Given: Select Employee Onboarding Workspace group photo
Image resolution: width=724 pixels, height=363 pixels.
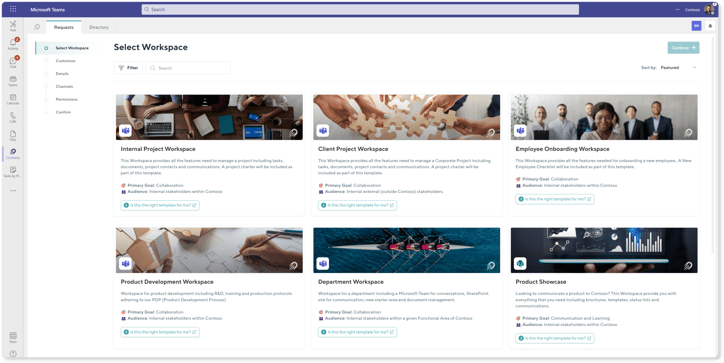Looking at the screenshot, I should coord(604,117).
